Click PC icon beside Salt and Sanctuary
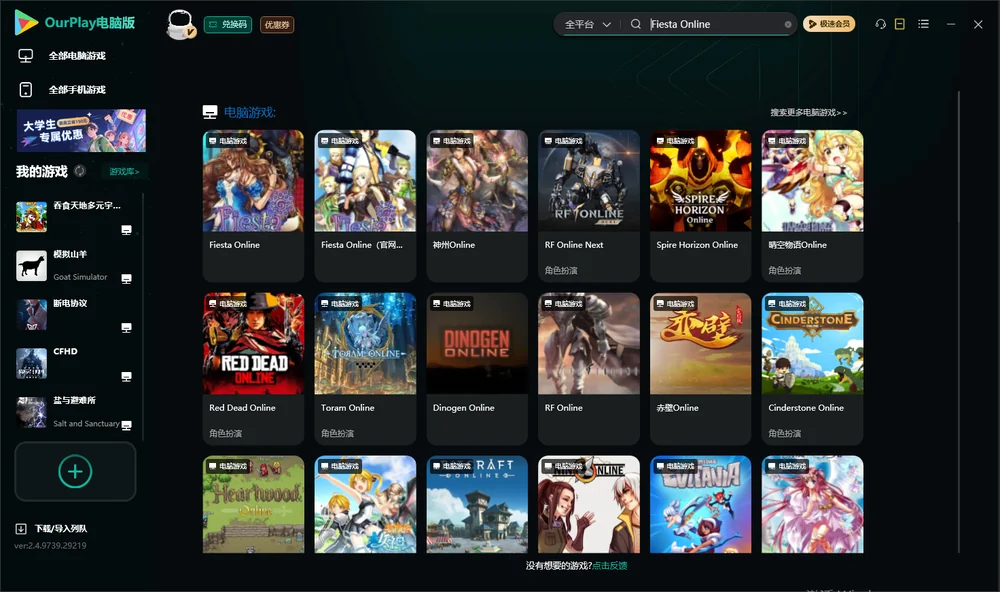The width and height of the screenshot is (1000, 592). click(x=126, y=426)
